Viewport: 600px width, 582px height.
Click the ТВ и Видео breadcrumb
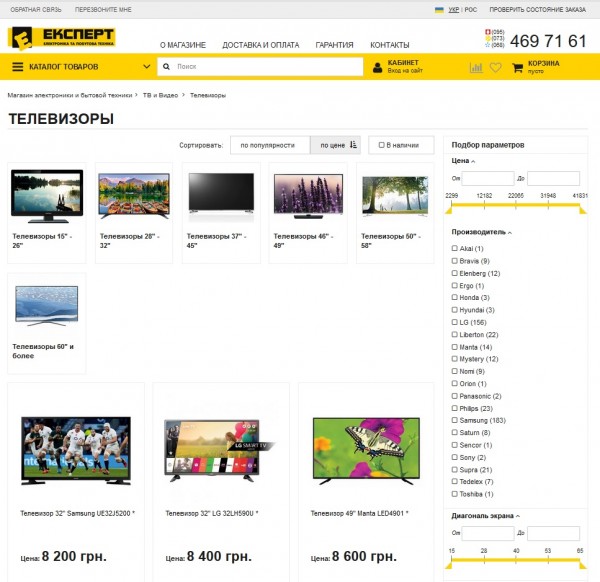click(160, 95)
